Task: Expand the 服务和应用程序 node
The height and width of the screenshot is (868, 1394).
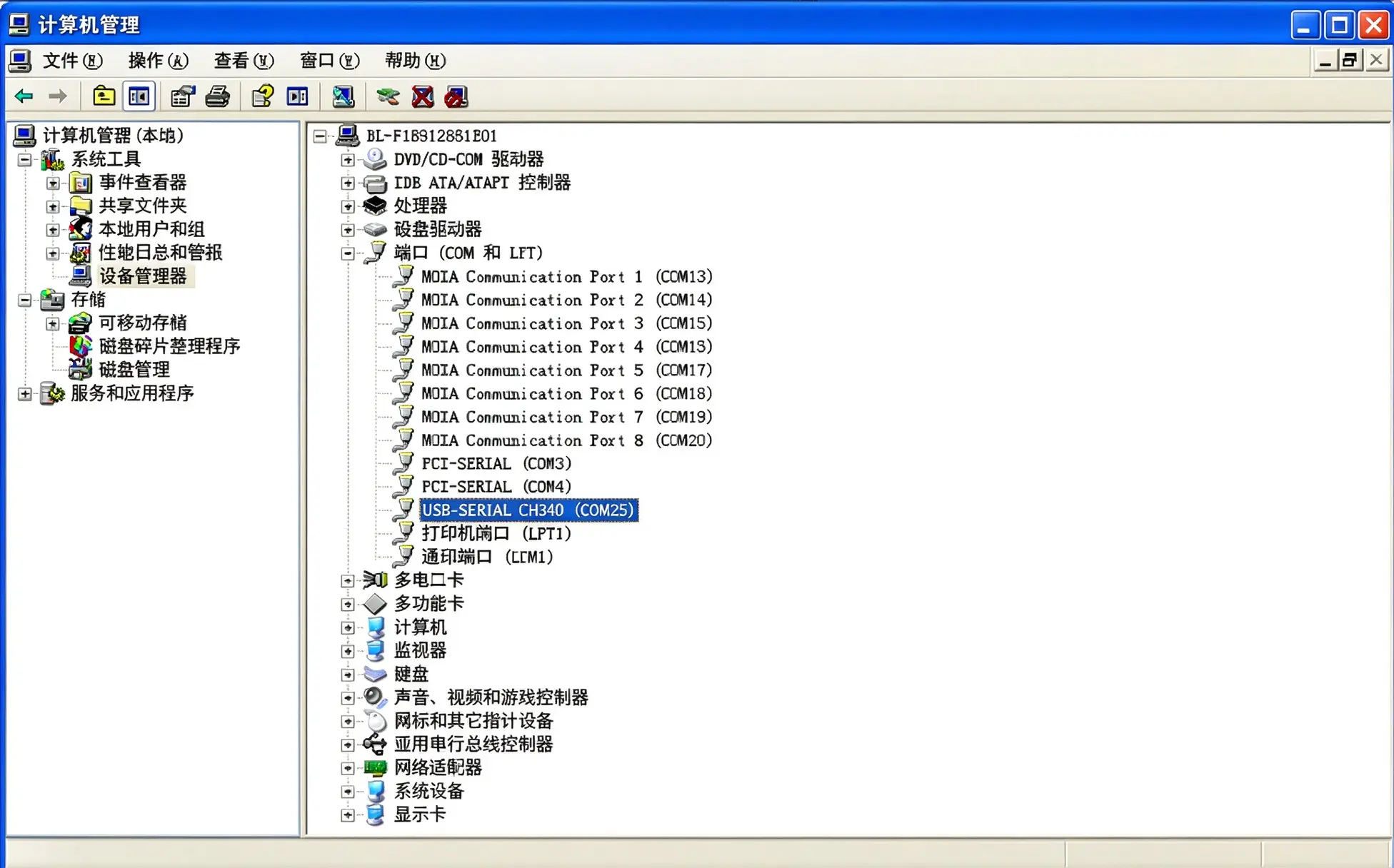Action: pos(25,394)
